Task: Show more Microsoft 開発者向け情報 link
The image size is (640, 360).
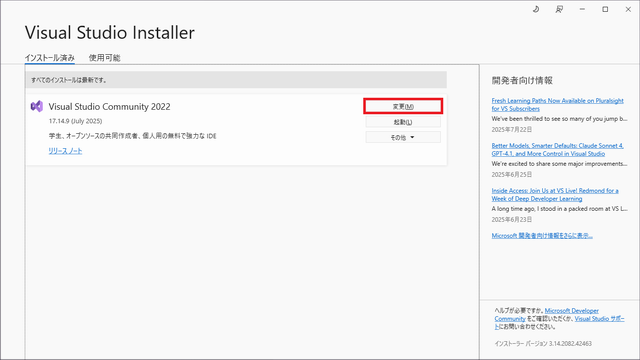Action: pos(542,236)
